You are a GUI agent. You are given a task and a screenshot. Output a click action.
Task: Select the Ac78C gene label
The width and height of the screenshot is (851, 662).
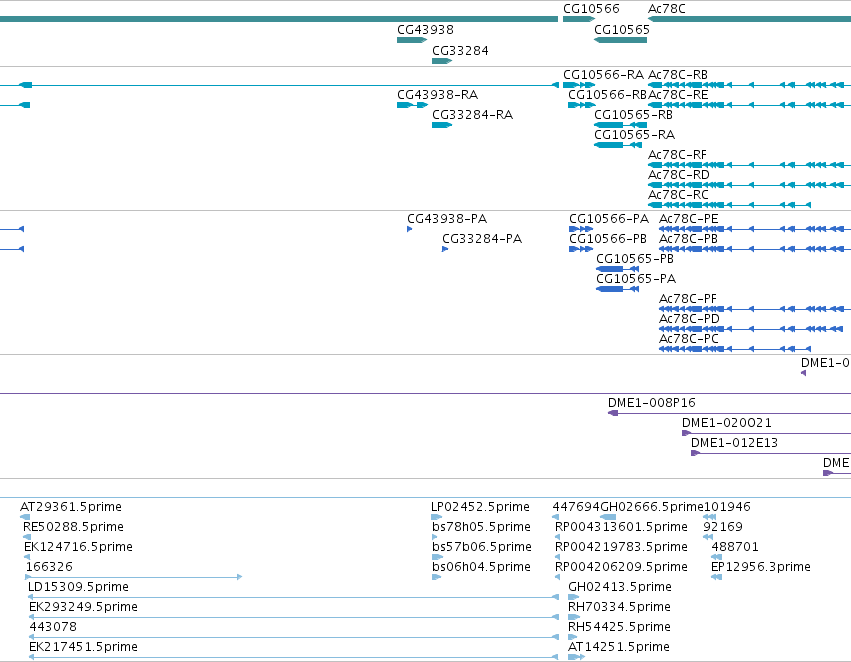(x=666, y=9)
